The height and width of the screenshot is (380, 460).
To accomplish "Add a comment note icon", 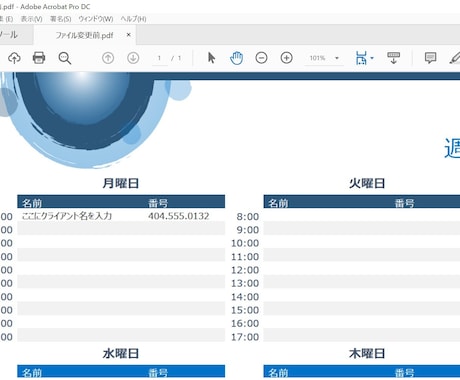I will point(430,58).
